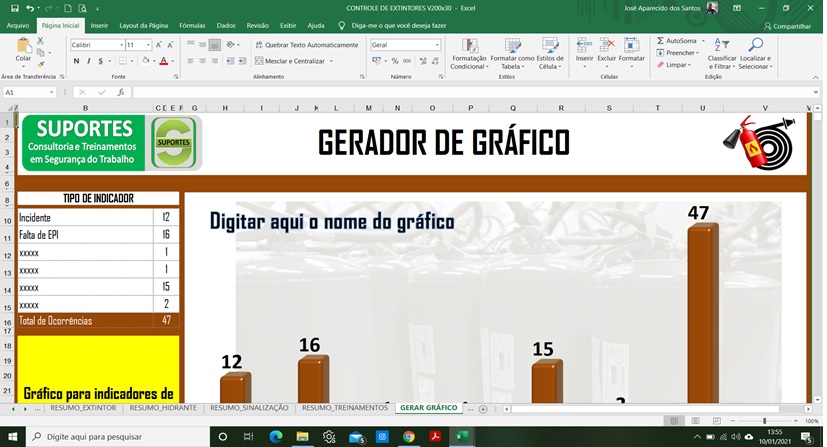Open Localizar e Selecionar magnifier
The image size is (827, 447).
tap(755, 54)
